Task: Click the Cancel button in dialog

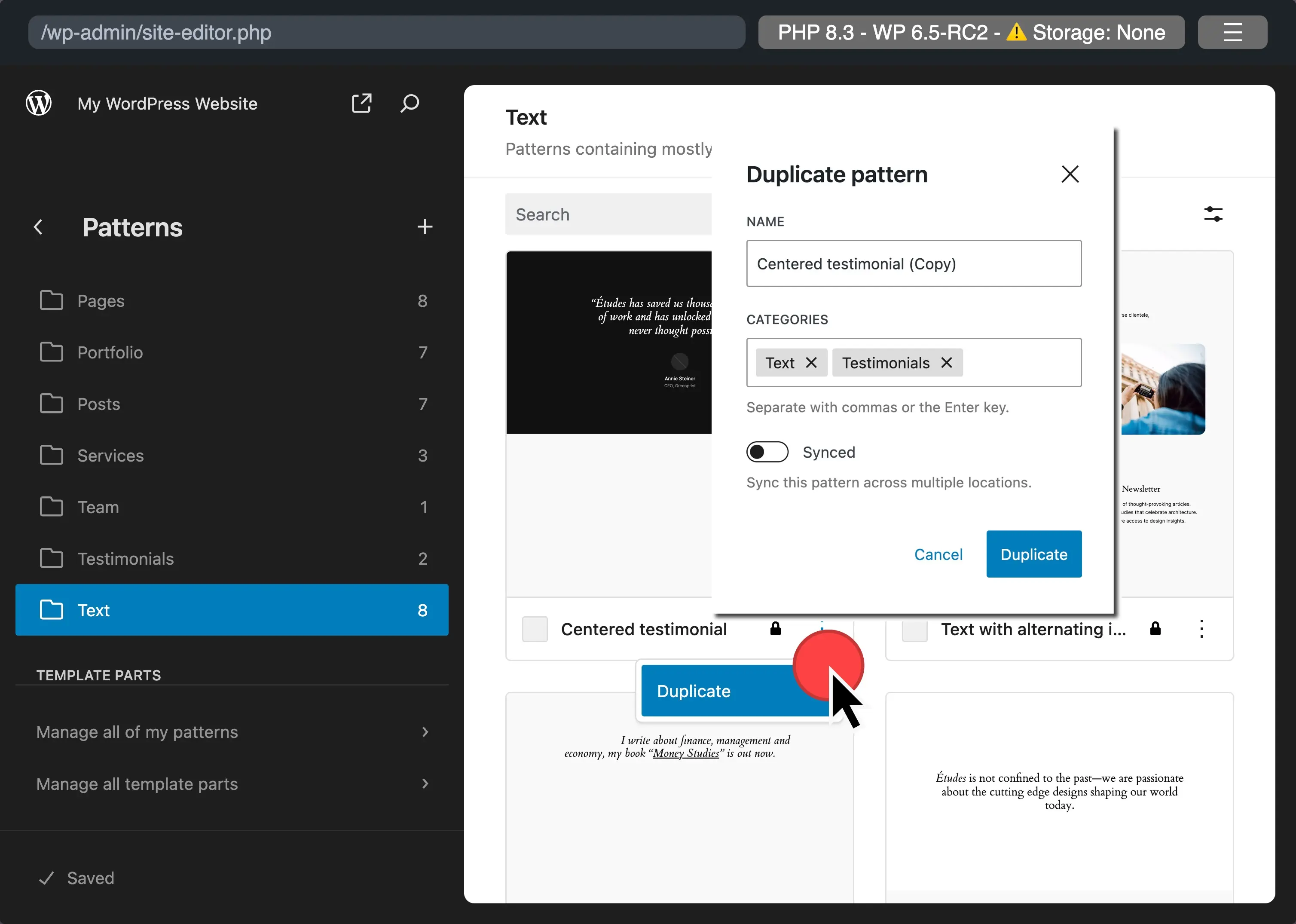Action: point(938,554)
